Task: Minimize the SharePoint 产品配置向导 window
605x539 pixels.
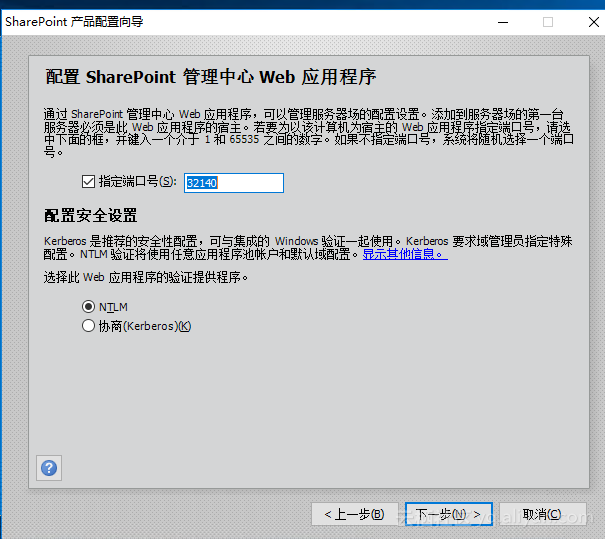Action: click(x=503, y=22)
